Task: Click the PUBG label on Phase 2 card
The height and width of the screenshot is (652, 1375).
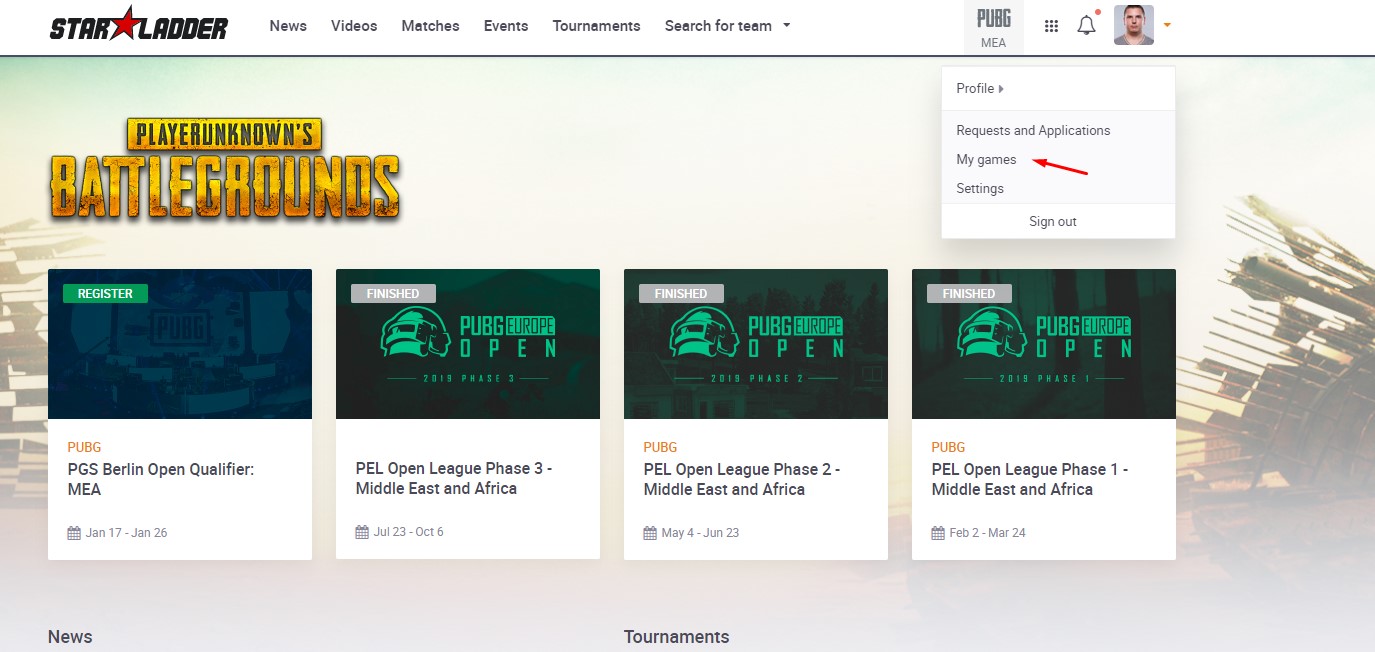Action: pos(661,447)
